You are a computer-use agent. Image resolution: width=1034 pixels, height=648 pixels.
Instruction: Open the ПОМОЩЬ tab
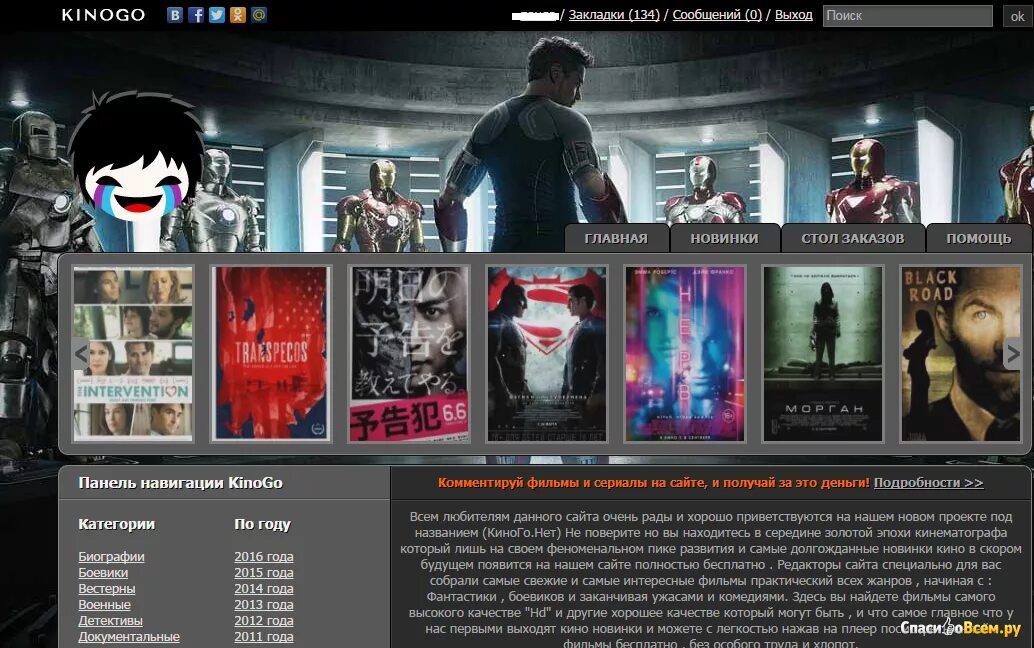(979, 239)
